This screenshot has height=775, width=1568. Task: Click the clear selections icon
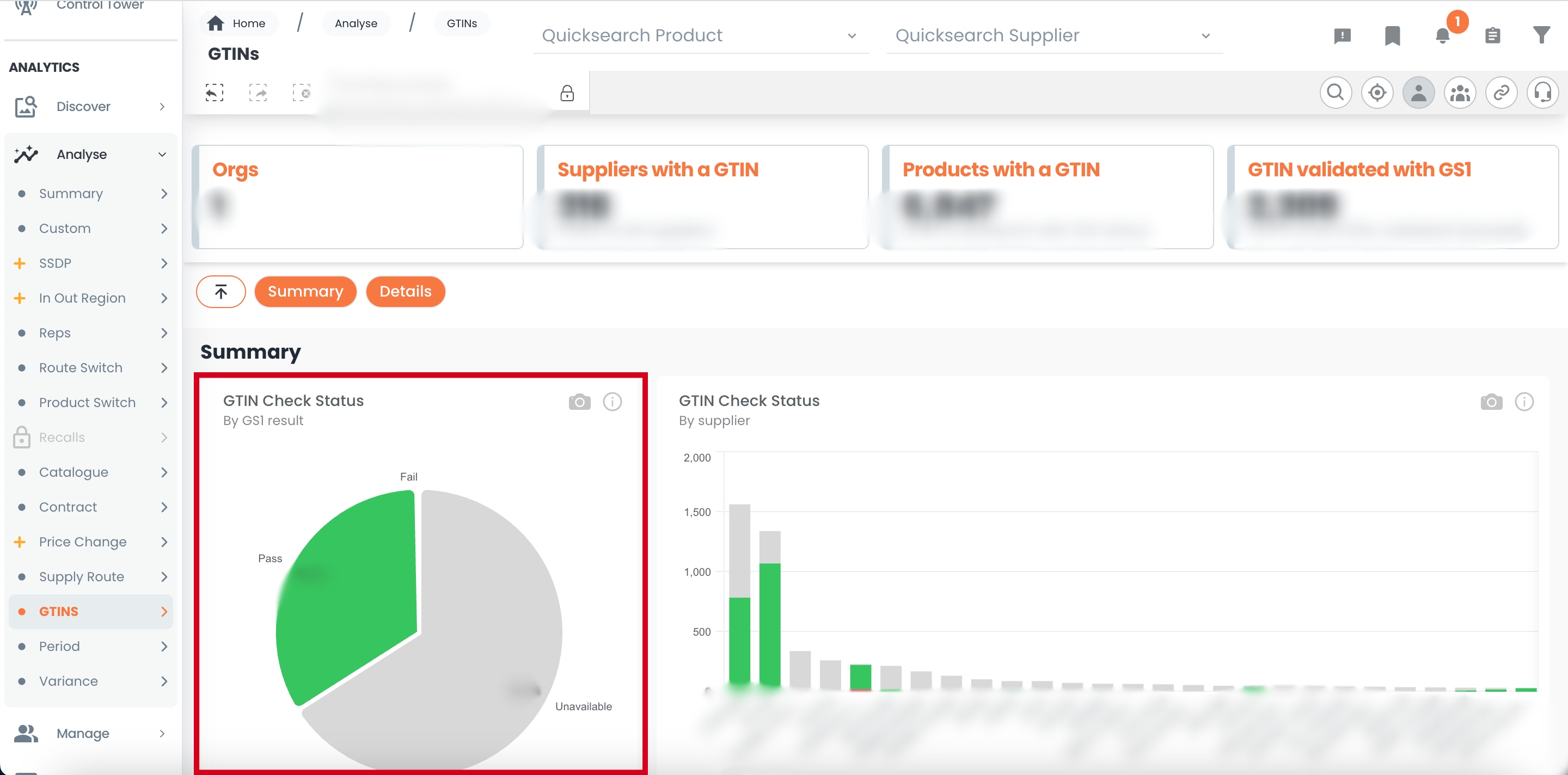[x=301, y=93]
